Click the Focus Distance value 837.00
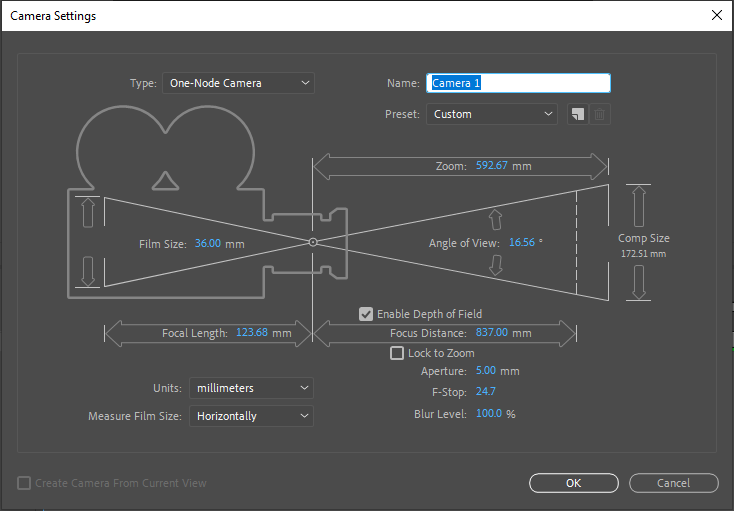734x511 pixels. click(x=492, y=333)
